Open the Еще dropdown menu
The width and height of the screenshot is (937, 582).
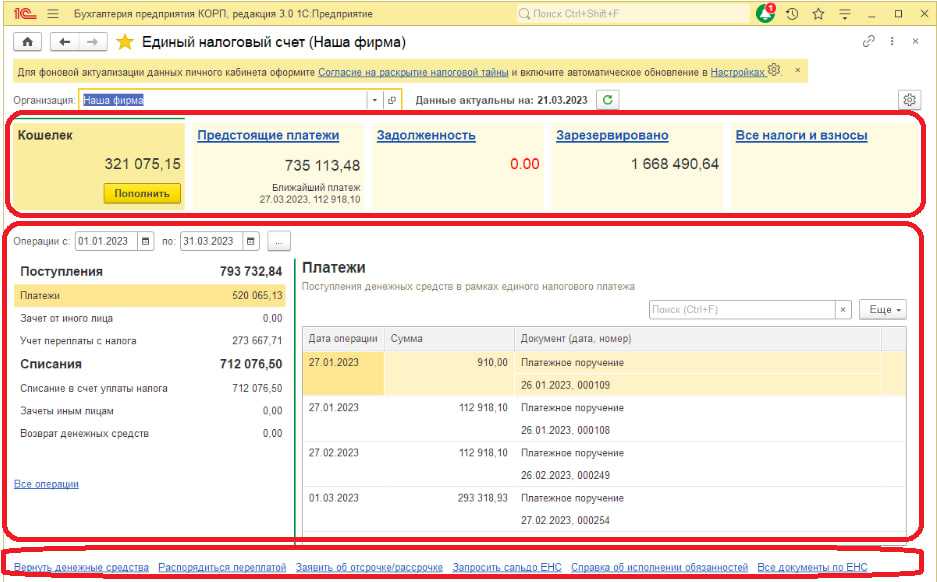pyautogui.click(x=885, y=310)
